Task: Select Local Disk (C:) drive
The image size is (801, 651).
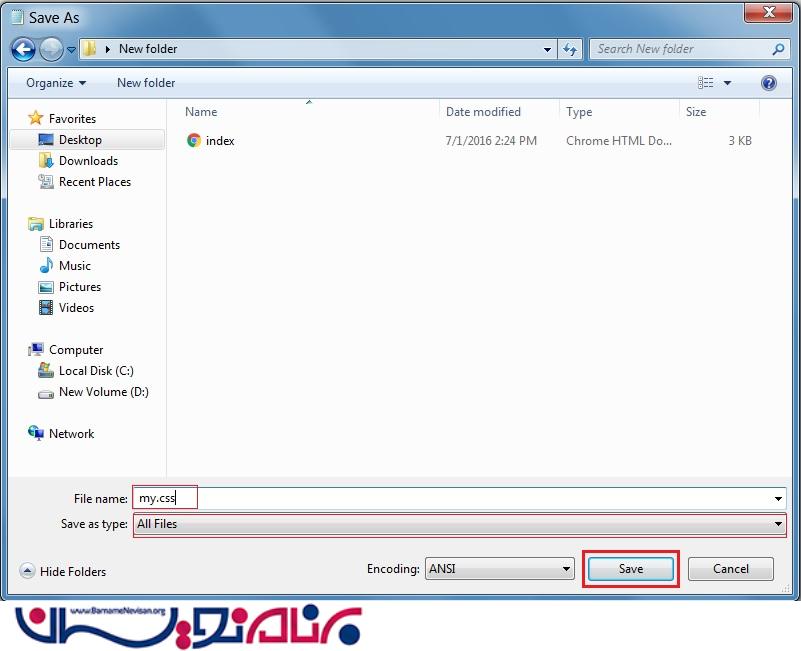Action: (x=96, y=371)
